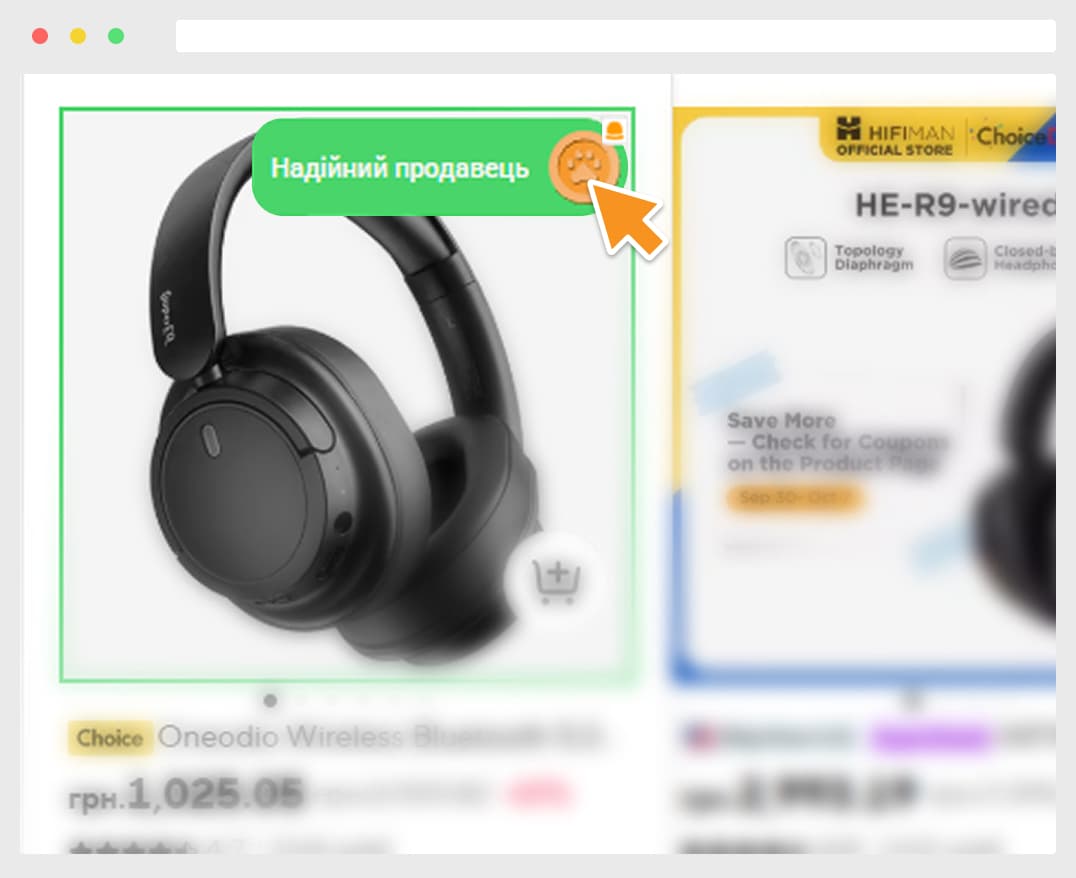Select the first carousel dot under Oneodio image
The width and height of the screenshot is (1076, 878).
[270, 700]
